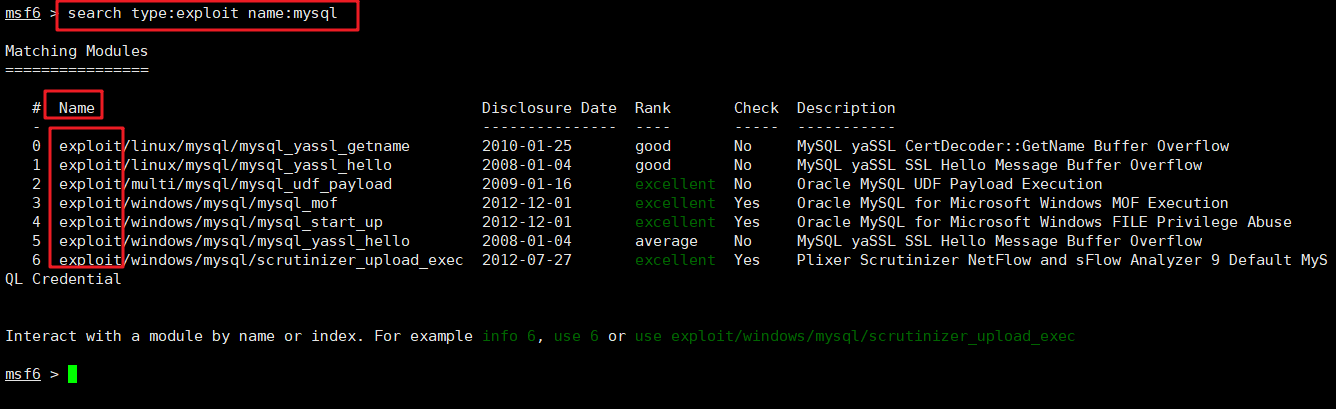Click excellent rank of mysql_udf_payload row

click(675, 184)
